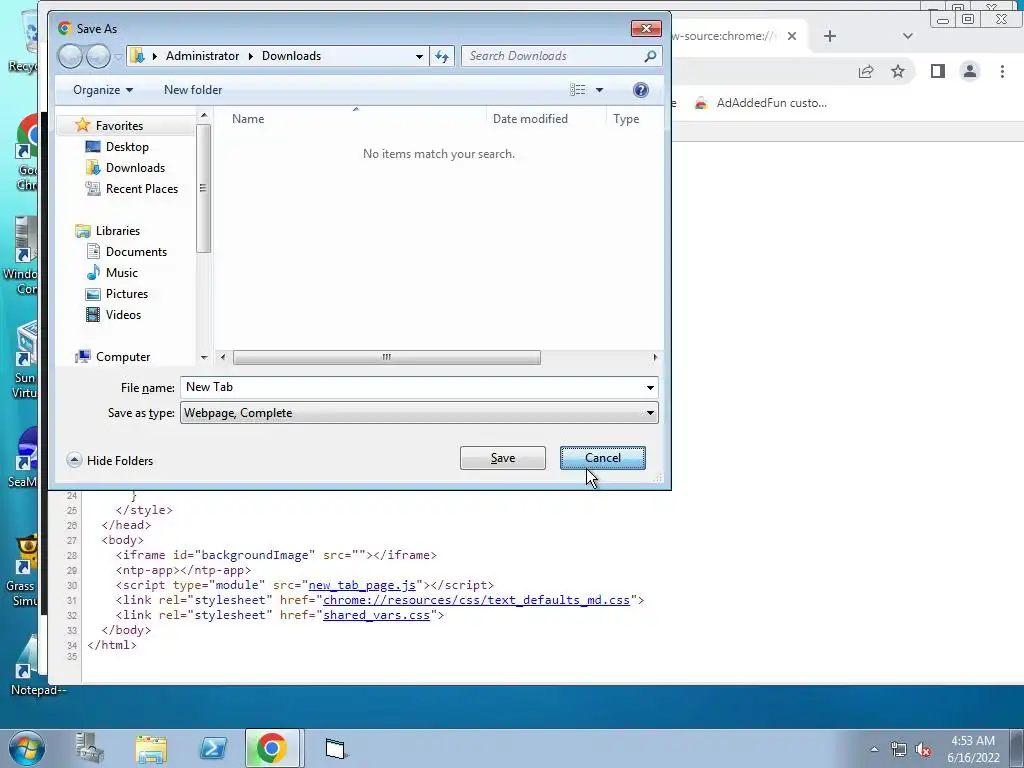This screenshot has height=768, width=1024.
Task: Click the network tray icon
Action: click(899, 749)
